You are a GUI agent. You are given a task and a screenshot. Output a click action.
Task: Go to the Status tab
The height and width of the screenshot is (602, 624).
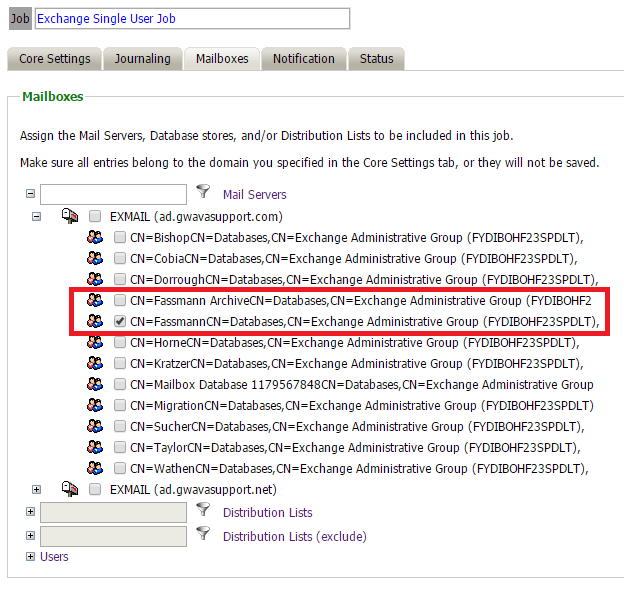pos(376,58)
